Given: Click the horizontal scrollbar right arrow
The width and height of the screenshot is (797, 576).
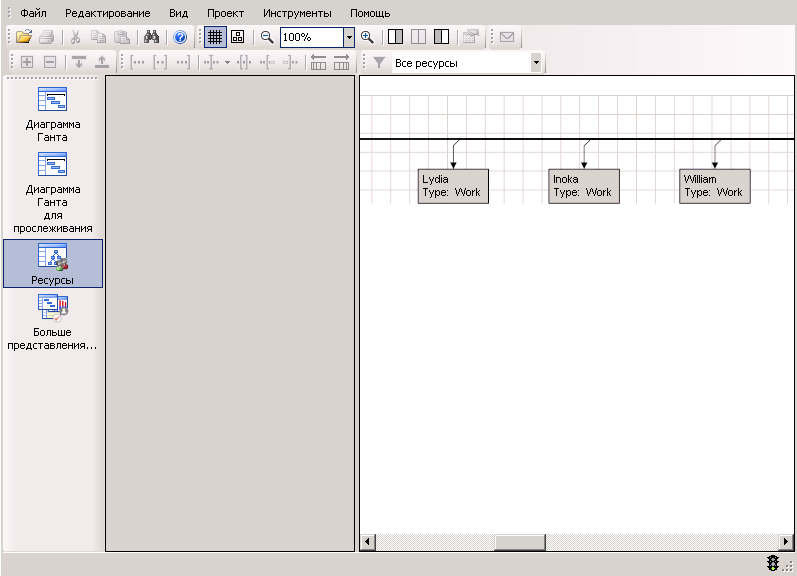Looking at the screenshot, I should (786, 542).
